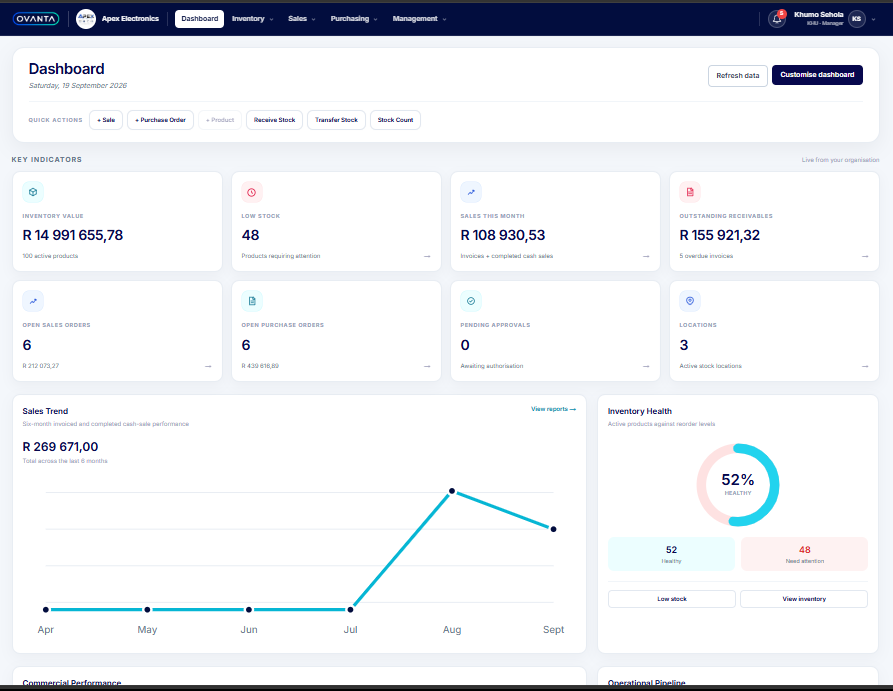Click the 'R 212 073,27' sales orders amount

coord(41,366)
